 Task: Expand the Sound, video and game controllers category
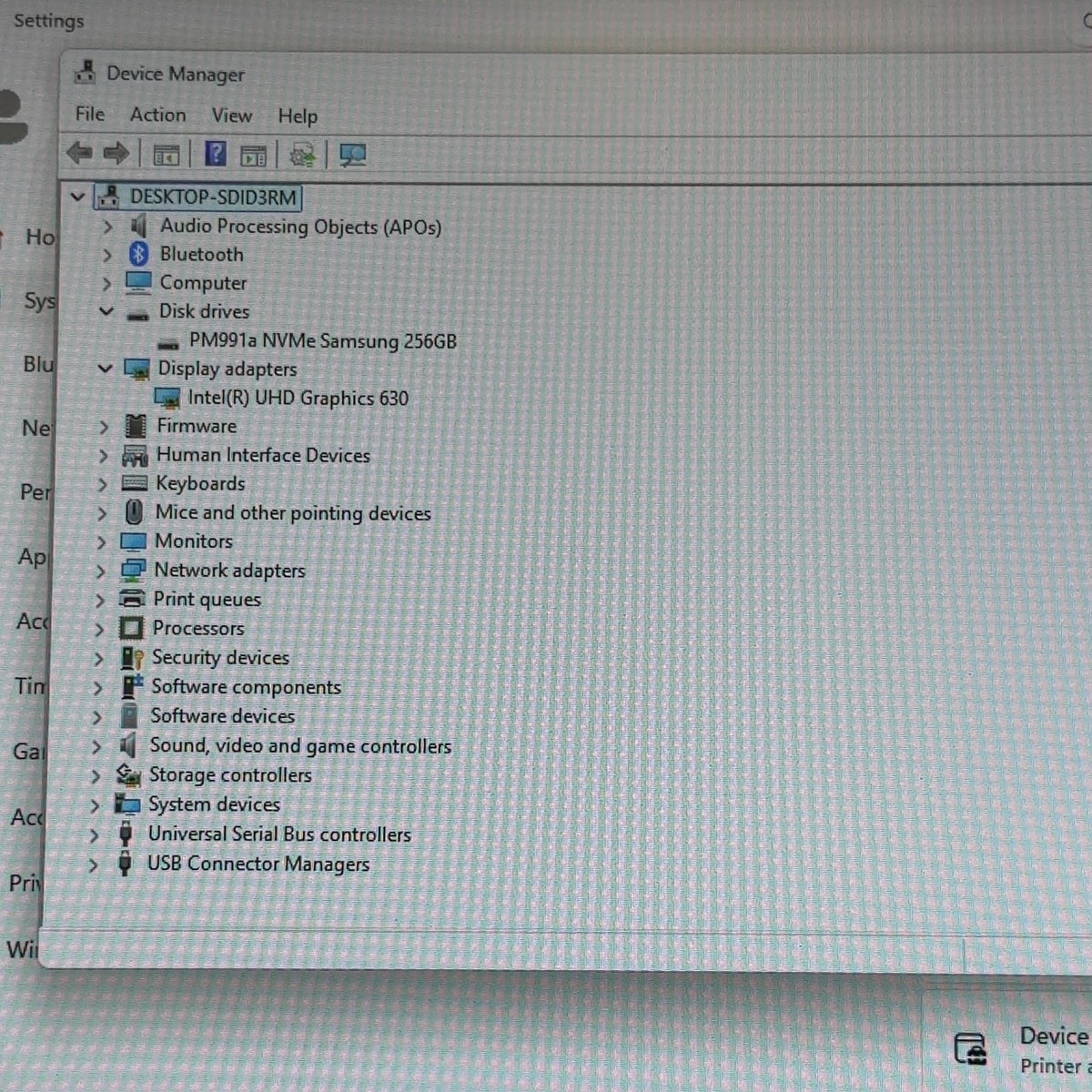click(96, 747)
